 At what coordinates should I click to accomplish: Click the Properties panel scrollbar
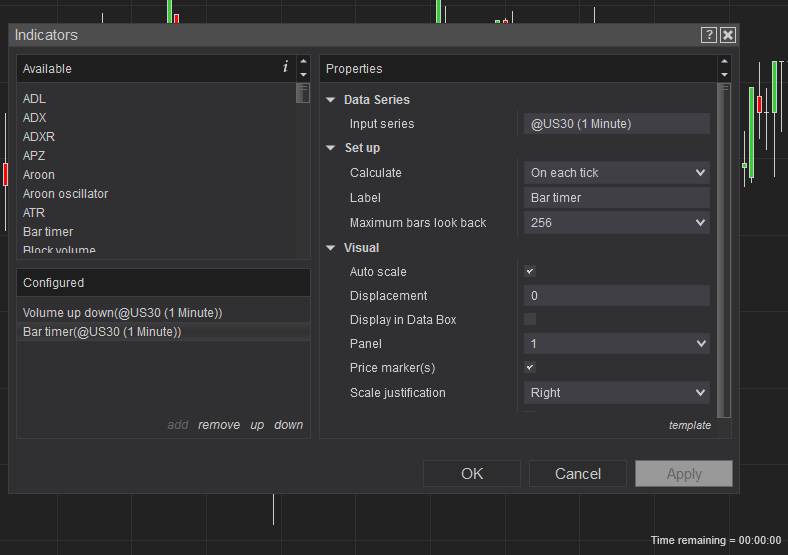pos(724,250)
